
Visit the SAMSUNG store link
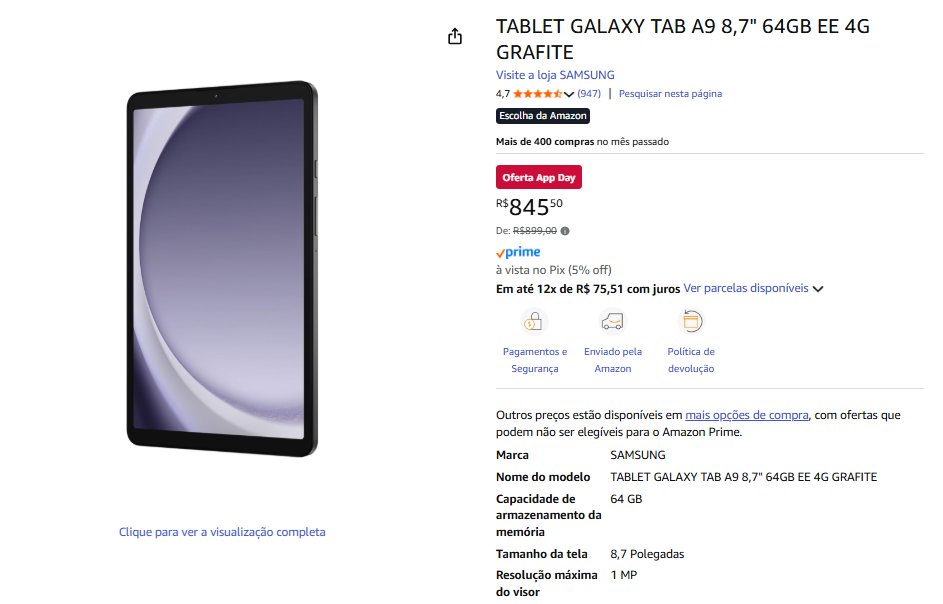555,75
